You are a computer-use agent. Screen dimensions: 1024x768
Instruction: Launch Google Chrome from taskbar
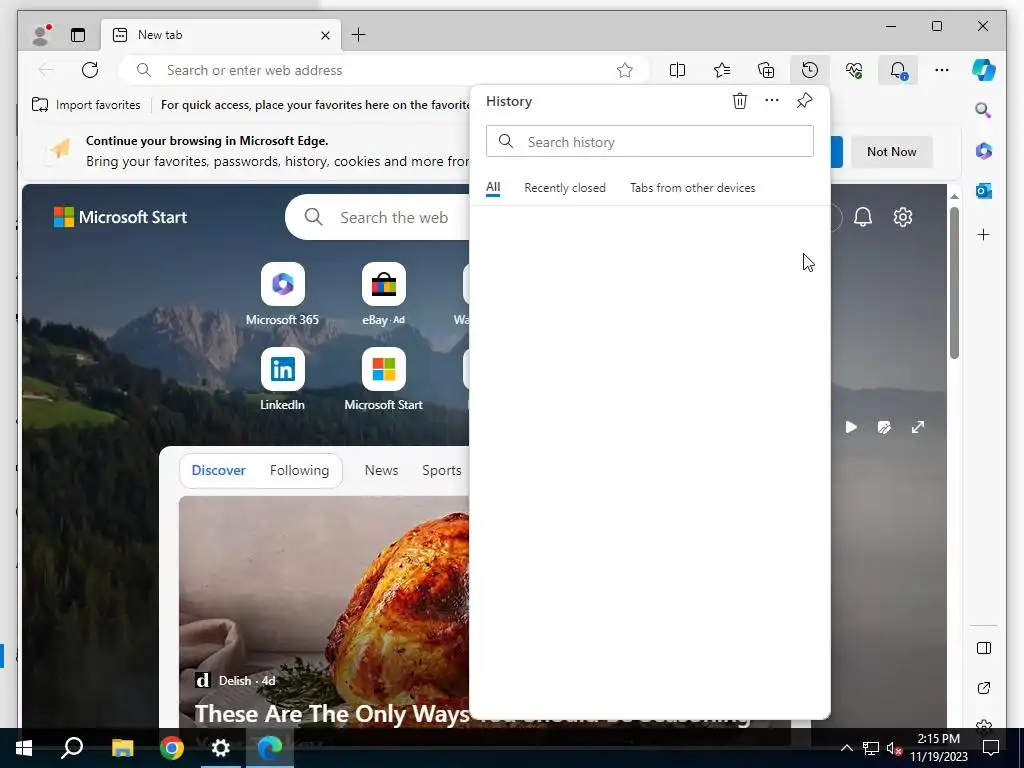tap(172, 748)
